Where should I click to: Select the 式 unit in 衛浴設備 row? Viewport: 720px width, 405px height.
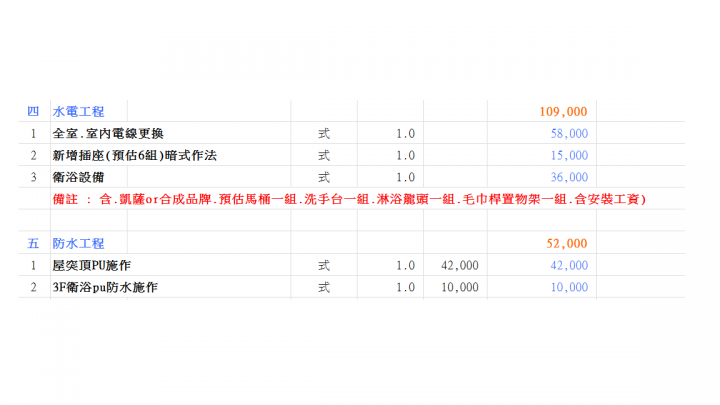click(x=324, y=177)
